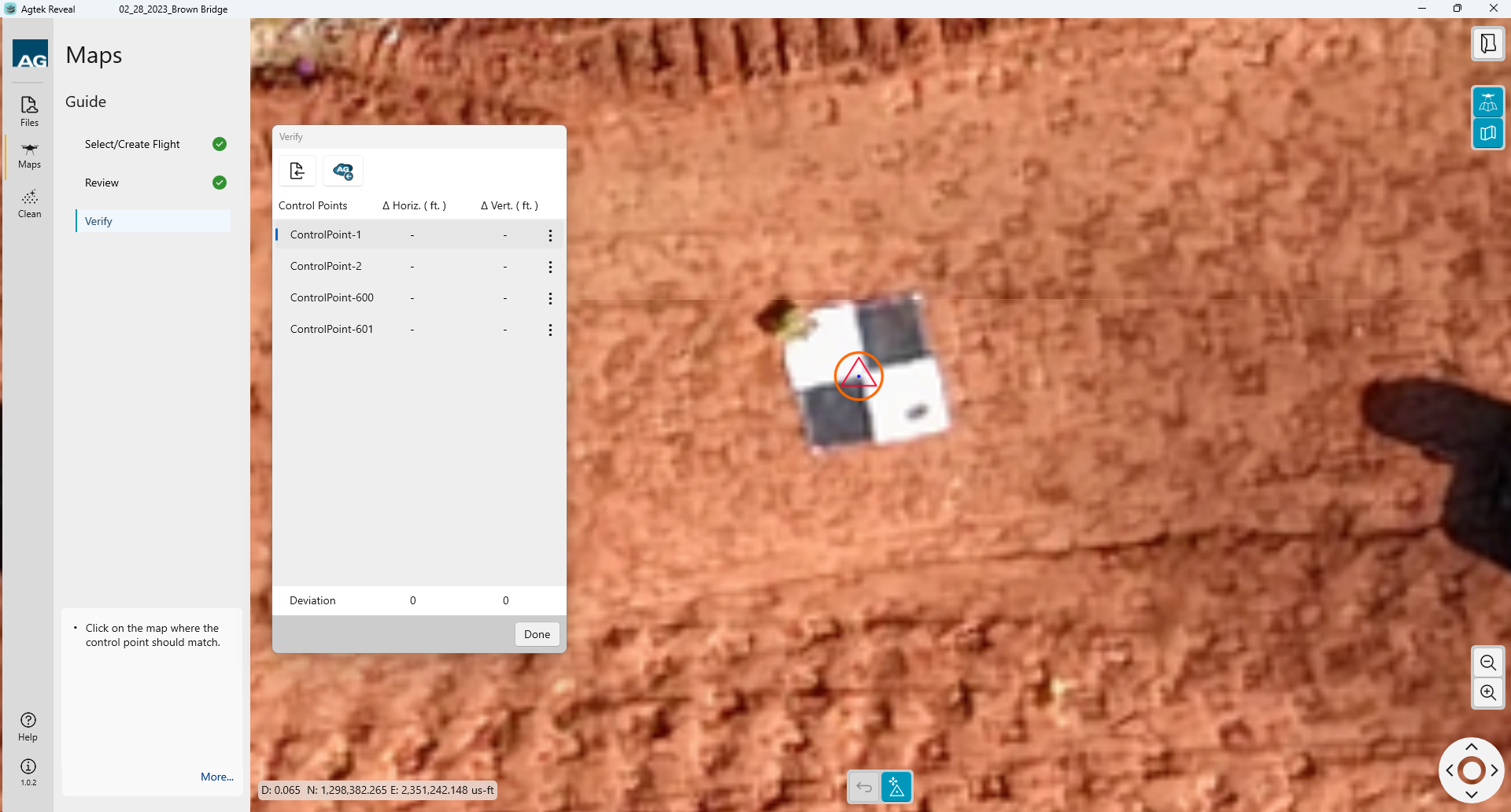Open the Clean tool in sidebar
The height and width of the screenshot is (812, 1511).
tap(29, 203)
